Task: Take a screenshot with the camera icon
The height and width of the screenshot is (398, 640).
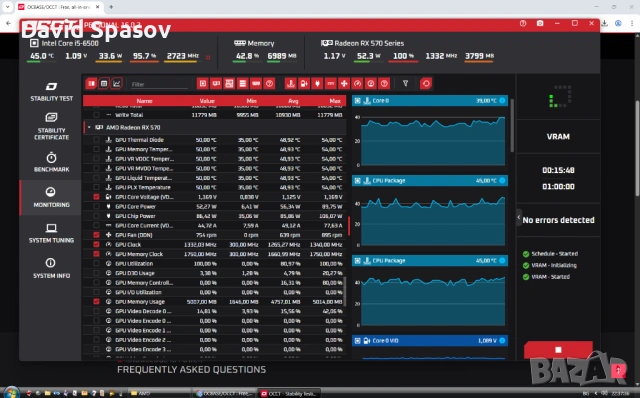Action: 540,24
